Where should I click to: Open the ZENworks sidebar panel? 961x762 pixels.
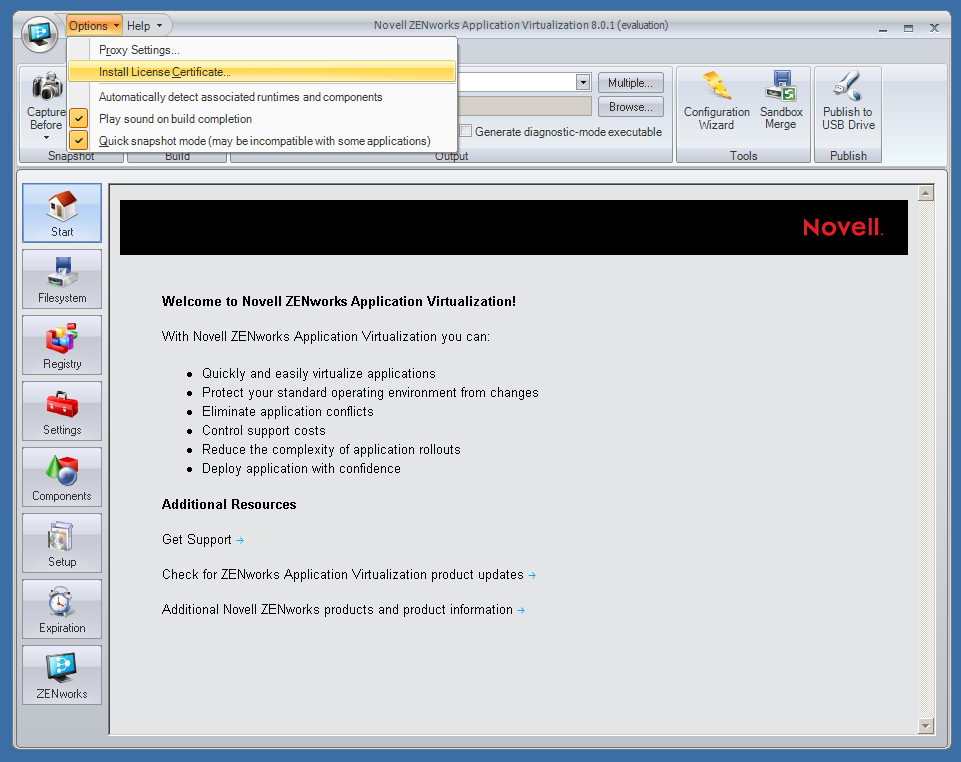[61, 675]
